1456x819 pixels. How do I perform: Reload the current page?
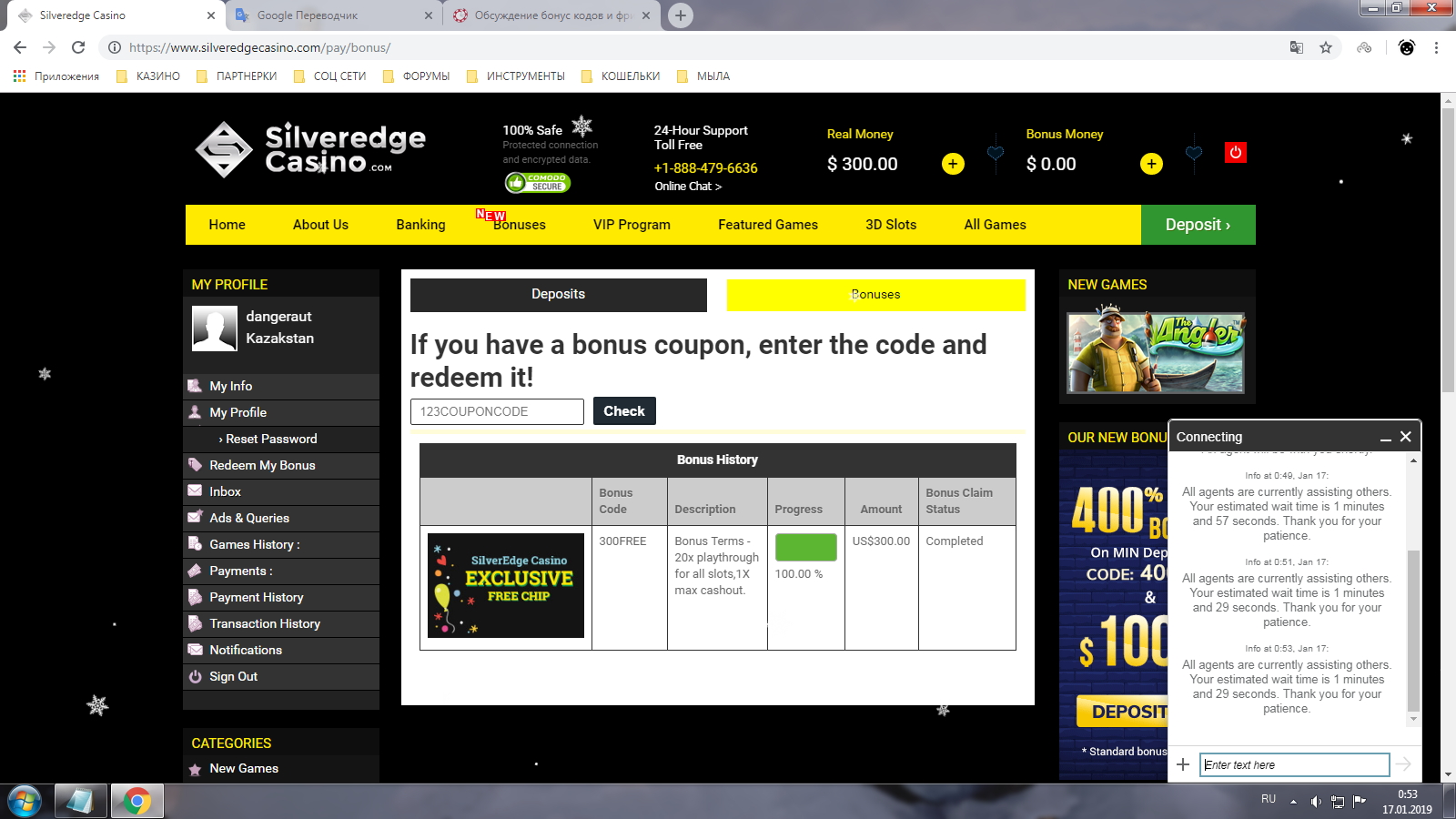click(x=78, y=47)
